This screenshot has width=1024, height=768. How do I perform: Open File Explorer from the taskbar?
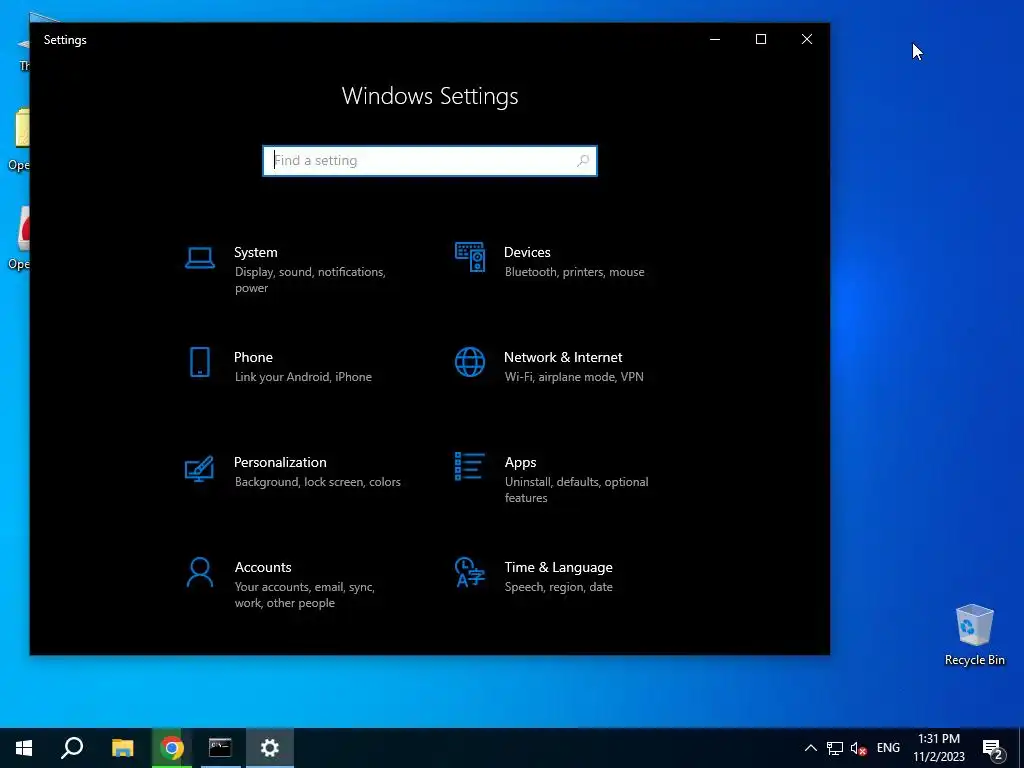[x=122, y=748]
